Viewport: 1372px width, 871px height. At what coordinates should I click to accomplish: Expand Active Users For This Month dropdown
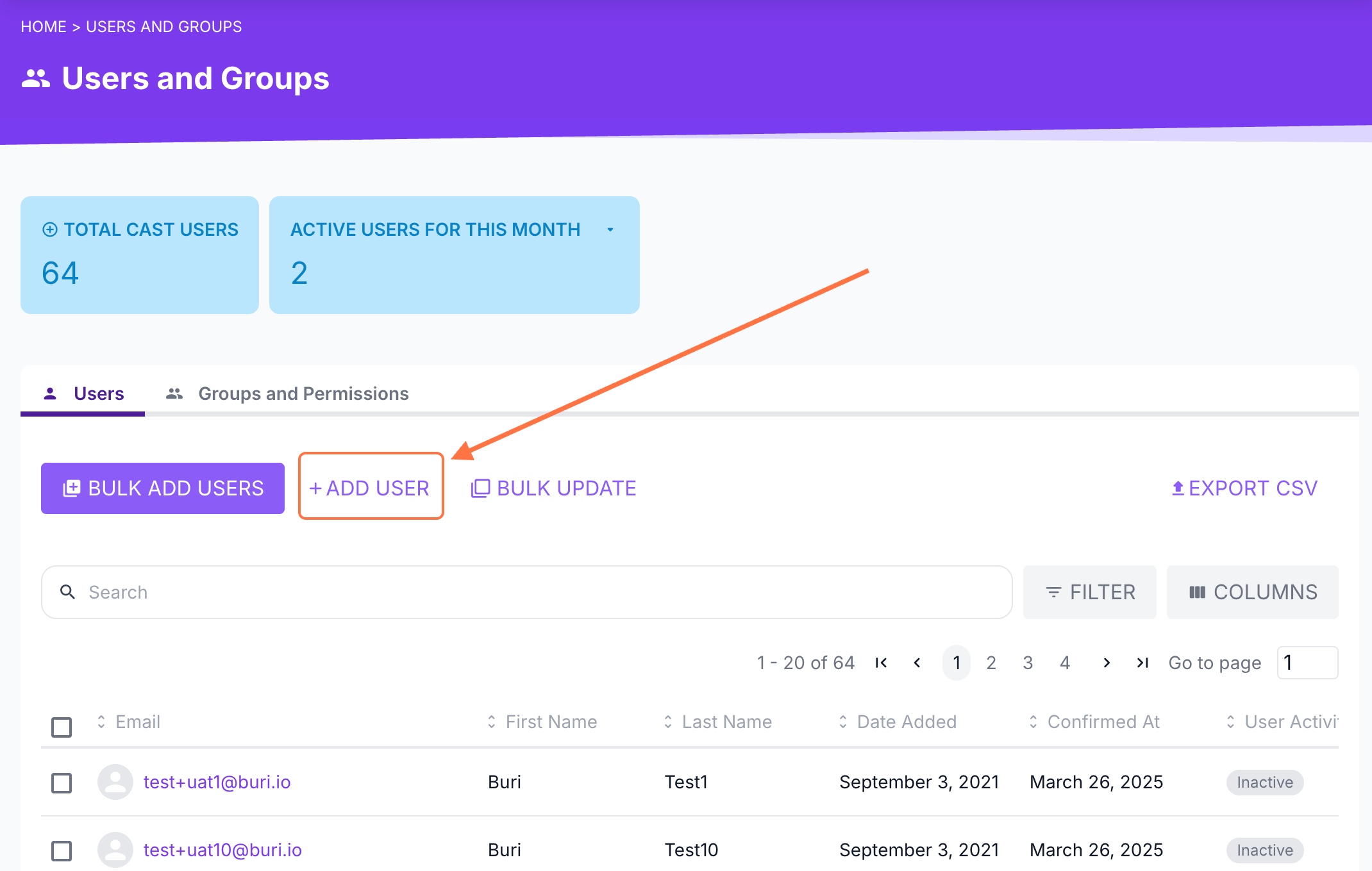[610, 229]
